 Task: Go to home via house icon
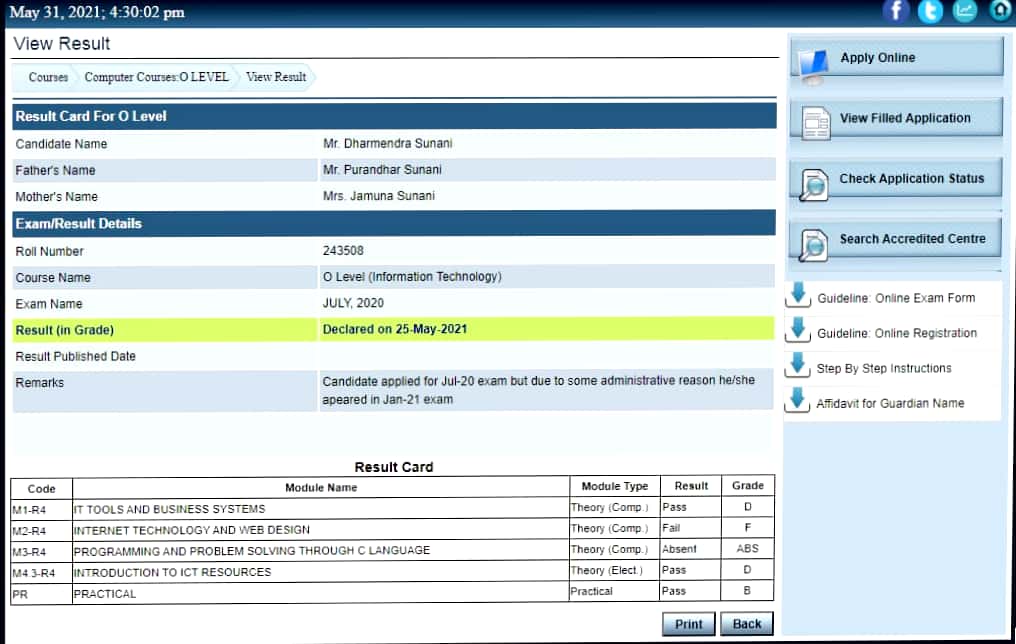point(1000,11)
